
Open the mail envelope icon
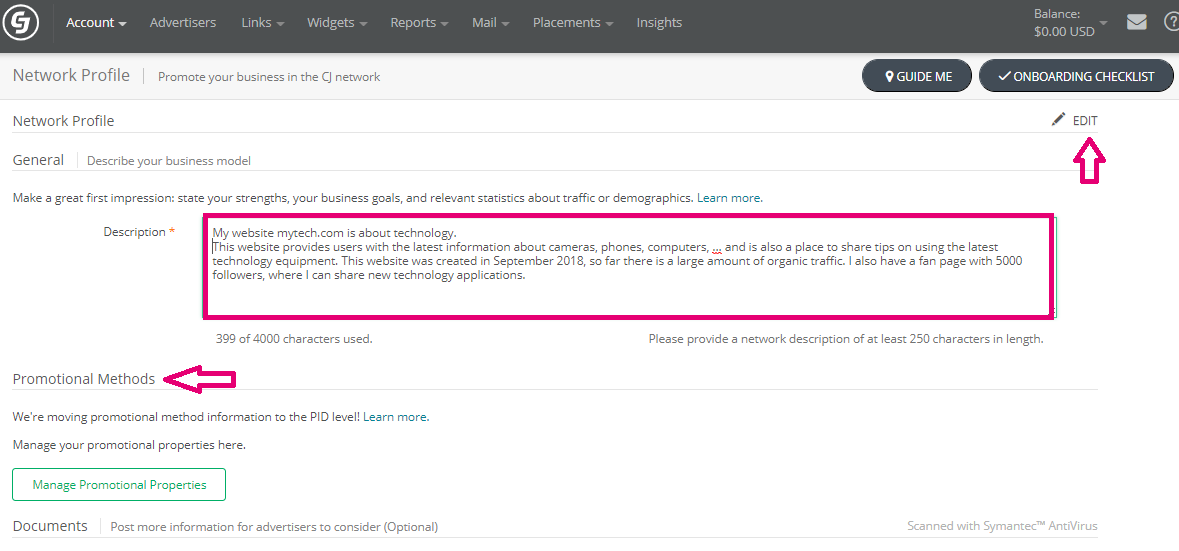1136,22
